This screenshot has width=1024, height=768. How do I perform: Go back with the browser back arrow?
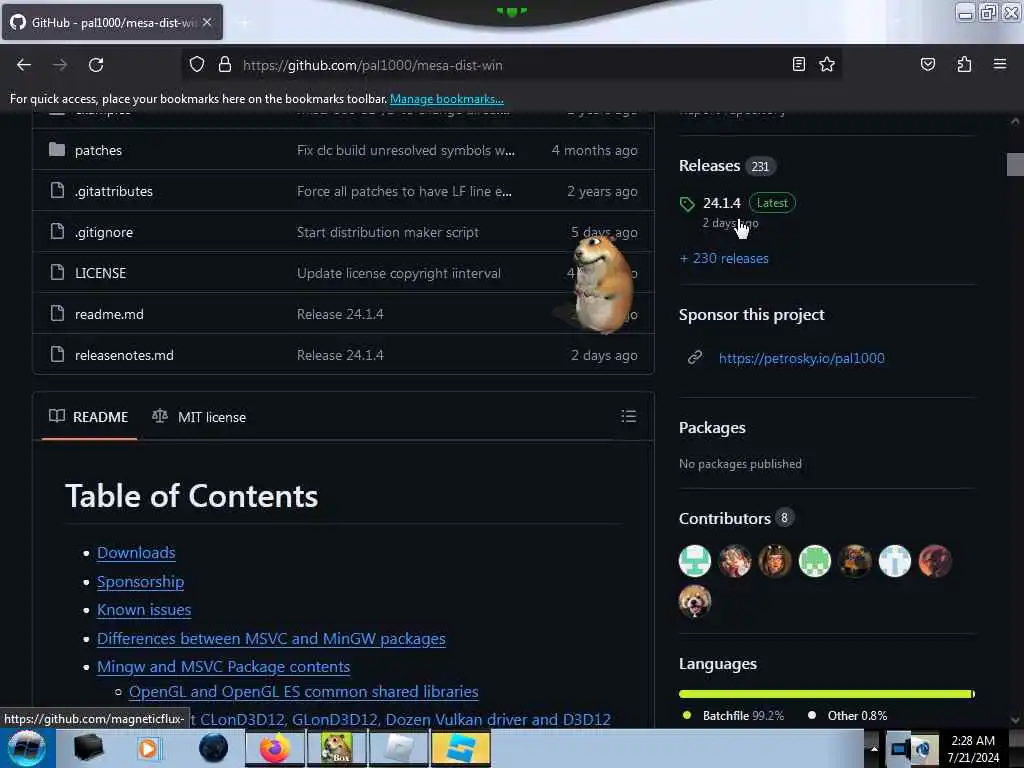tap(24, 65)
